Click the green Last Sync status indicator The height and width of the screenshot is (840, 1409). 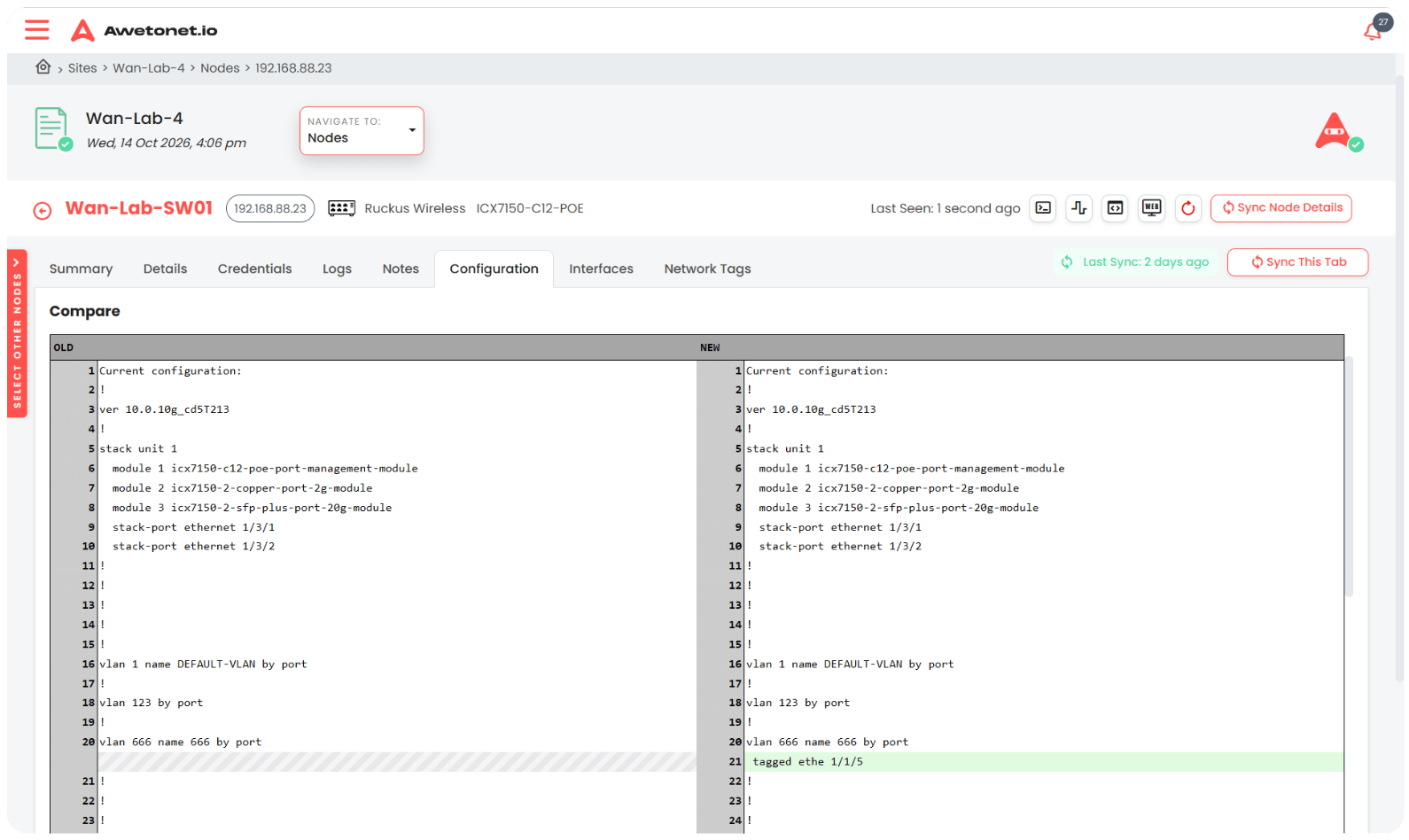[1135, 262]
